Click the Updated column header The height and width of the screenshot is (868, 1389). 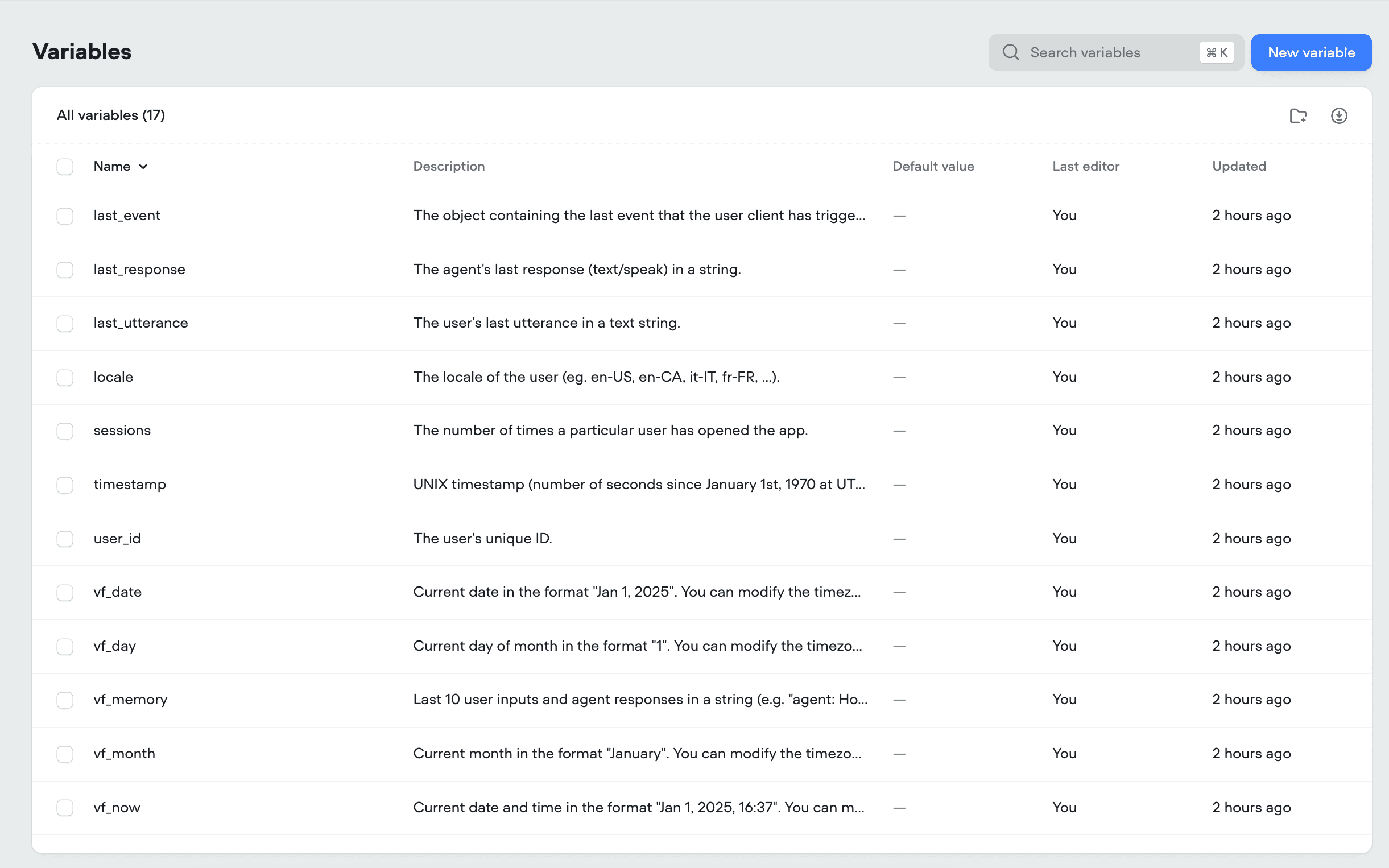[x=1239, y=166]
